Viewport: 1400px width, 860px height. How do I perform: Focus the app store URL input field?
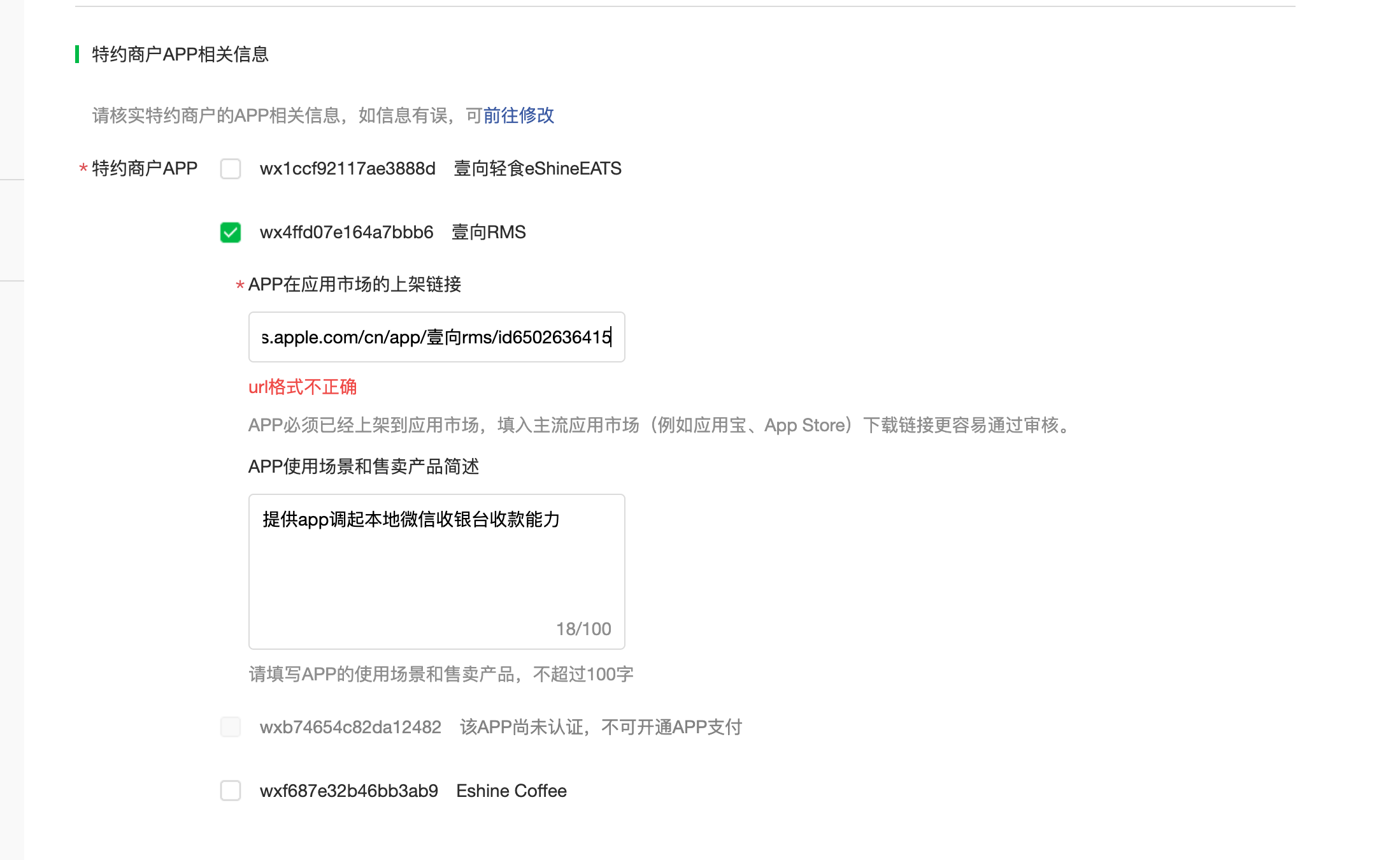[x=436, y=337]
